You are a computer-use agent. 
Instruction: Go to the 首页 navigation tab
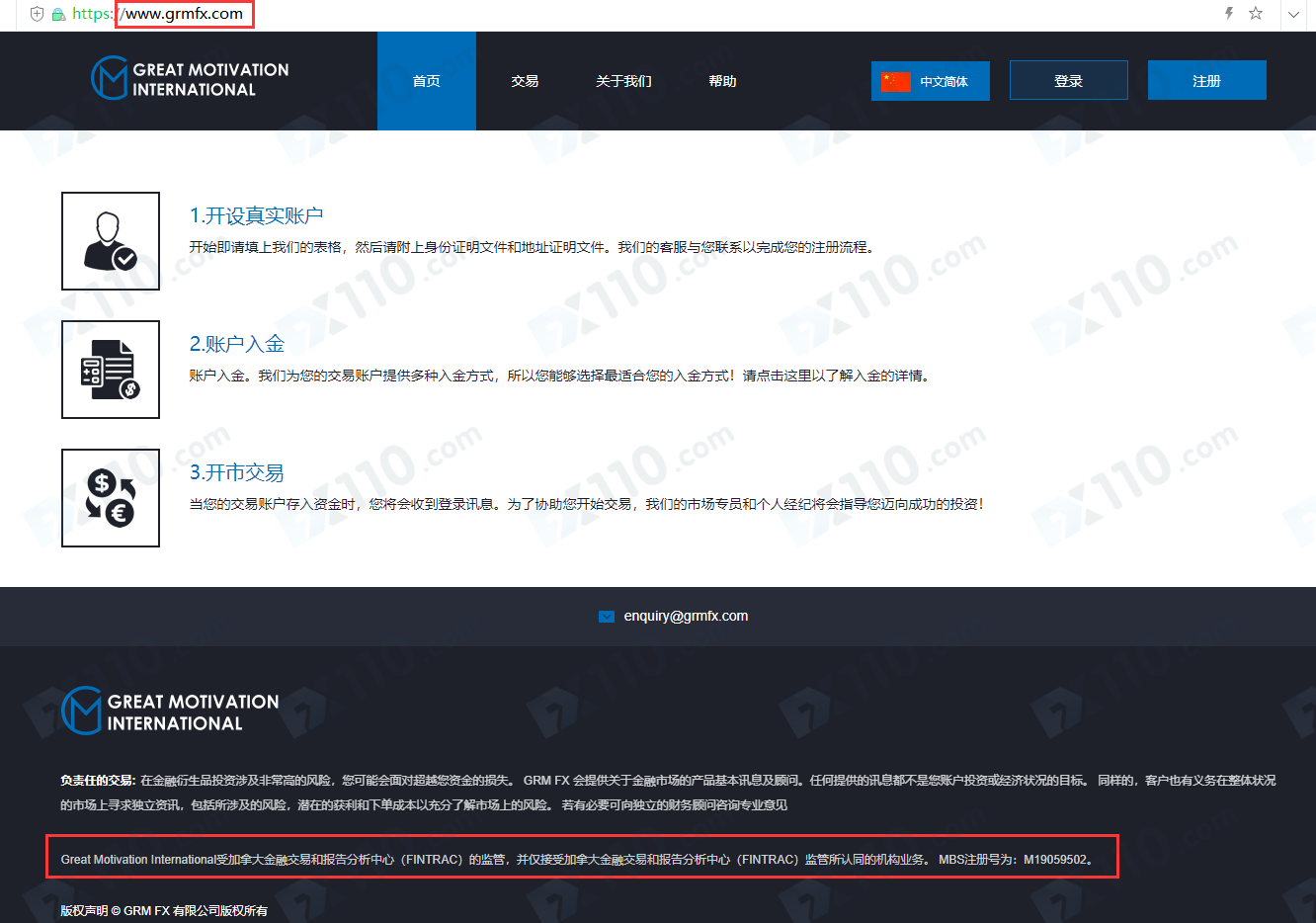point(427,81)
